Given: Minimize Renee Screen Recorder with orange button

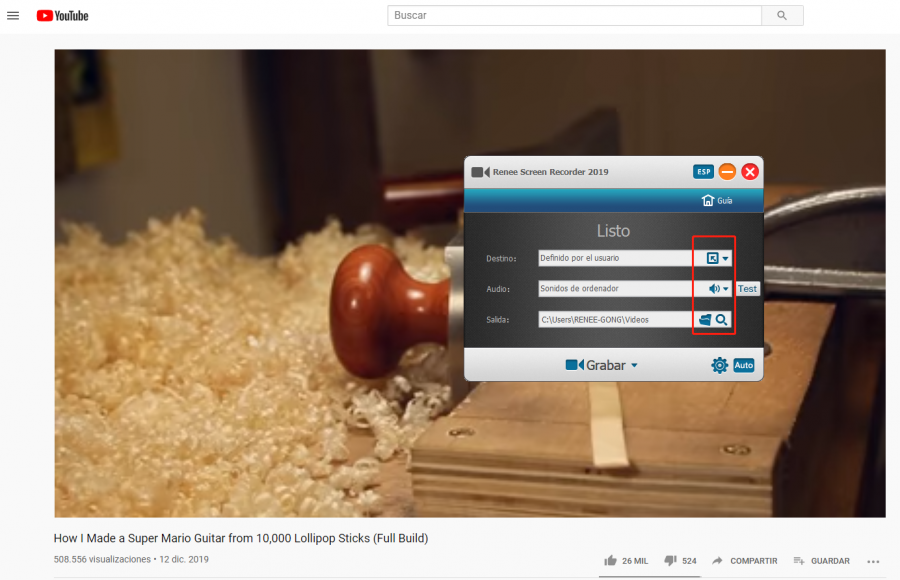Looking at the screenshot, I should 727,172.
